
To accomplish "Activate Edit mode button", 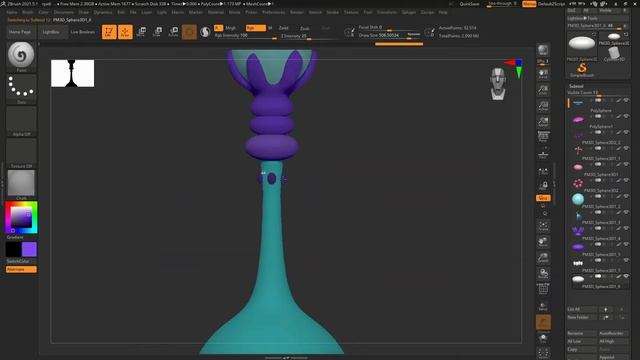I will tap(109, 32).
